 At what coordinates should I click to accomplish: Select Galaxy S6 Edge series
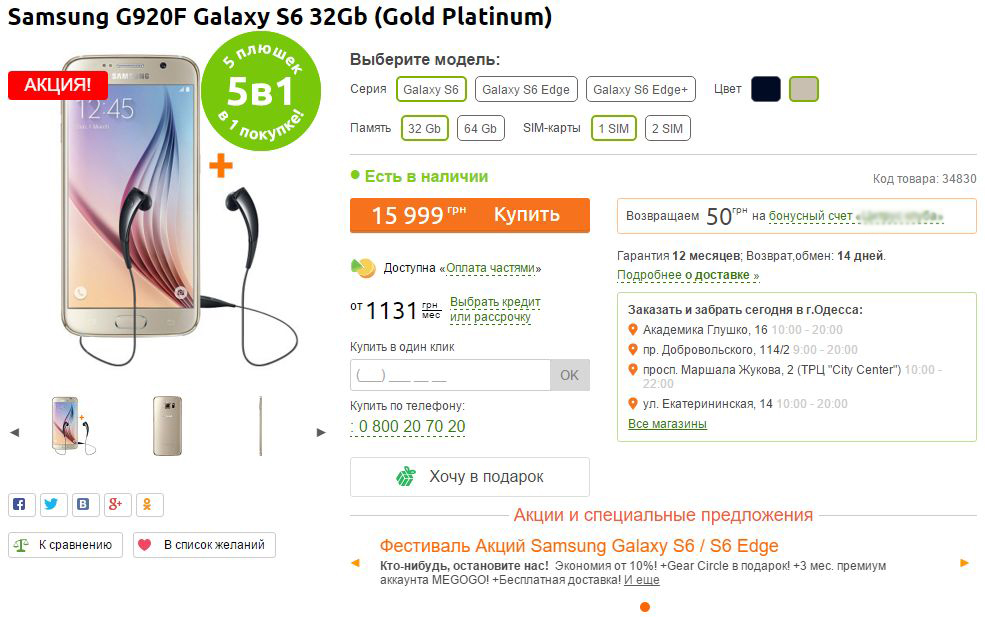point(525,90)
